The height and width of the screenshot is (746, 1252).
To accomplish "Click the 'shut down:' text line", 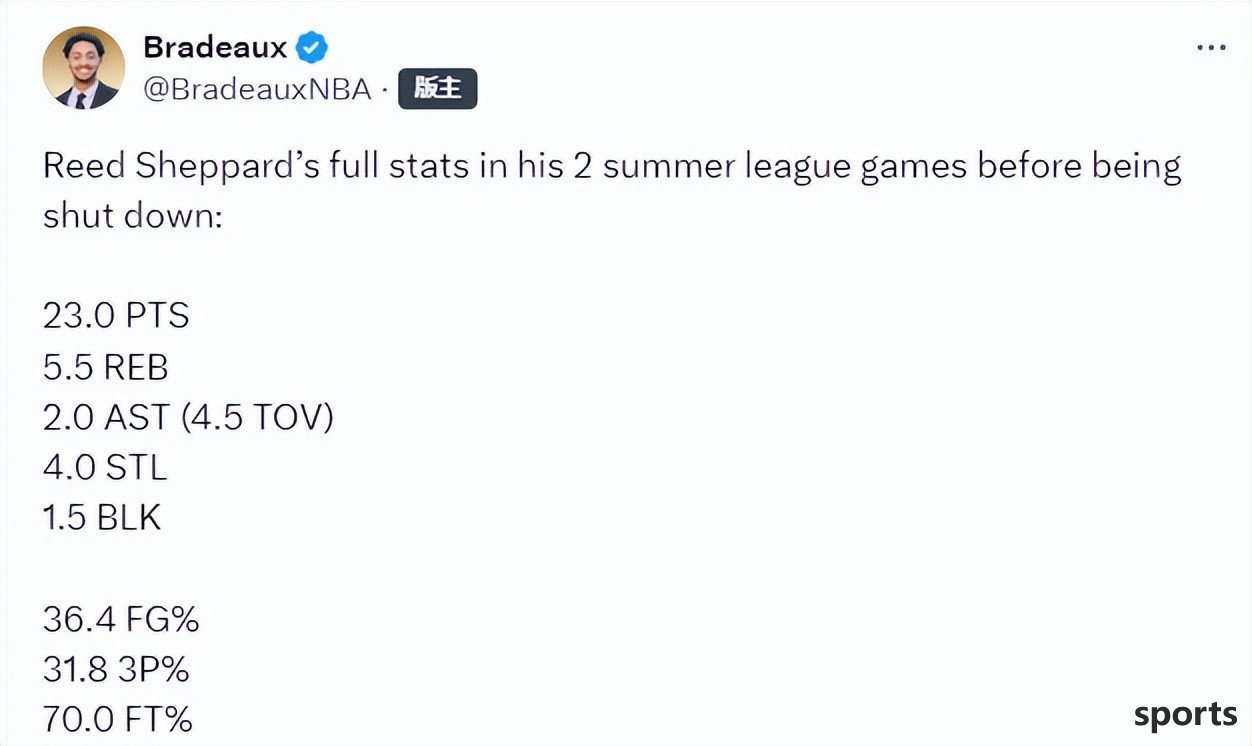I will (131, 216).
